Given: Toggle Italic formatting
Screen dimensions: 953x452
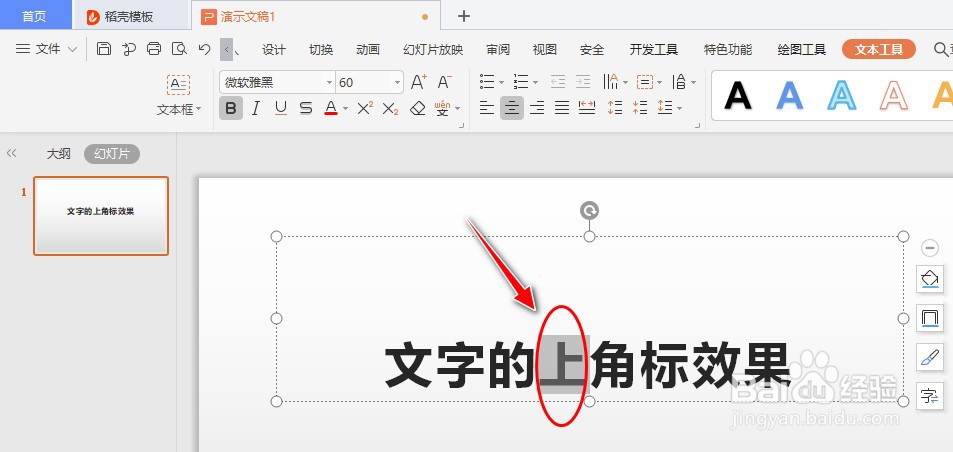Looking at the screenshot, I should coord(256,109).
